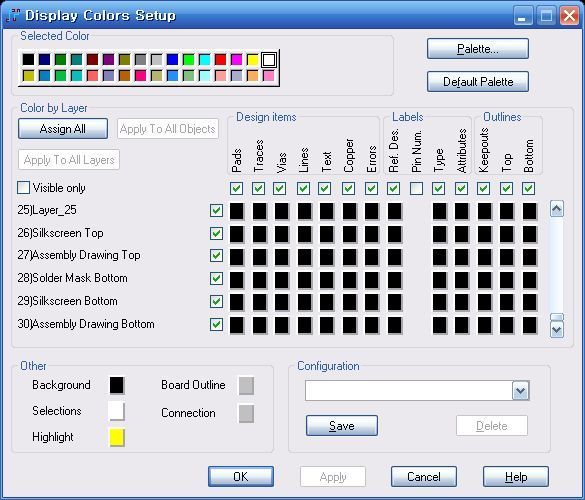Click the Pads color cell for Layer_25
The image size is (585, 500).
pos(237,211)
